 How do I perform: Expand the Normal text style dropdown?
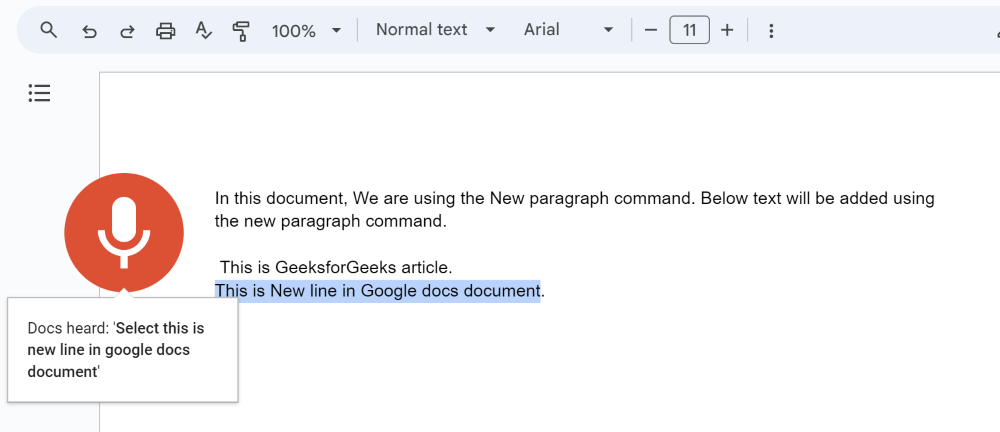pyautogui.click(x=435, y=30)
